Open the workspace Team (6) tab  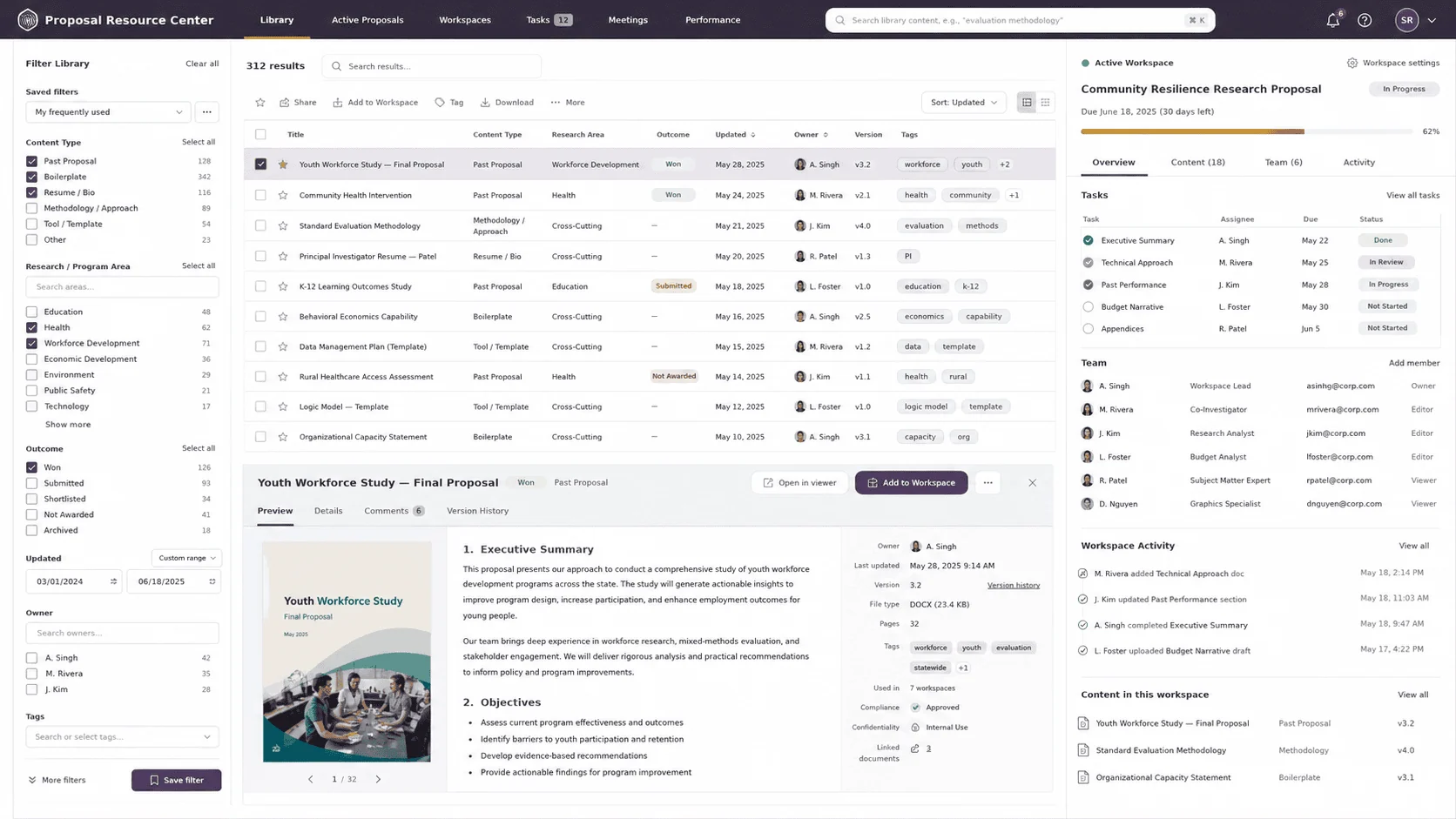(x=1284, y=163)
